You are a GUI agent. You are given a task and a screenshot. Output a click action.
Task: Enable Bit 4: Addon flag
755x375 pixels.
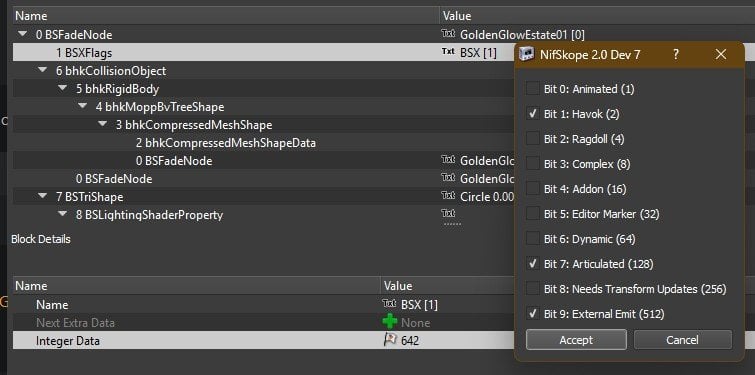click(x=533, y=189)
